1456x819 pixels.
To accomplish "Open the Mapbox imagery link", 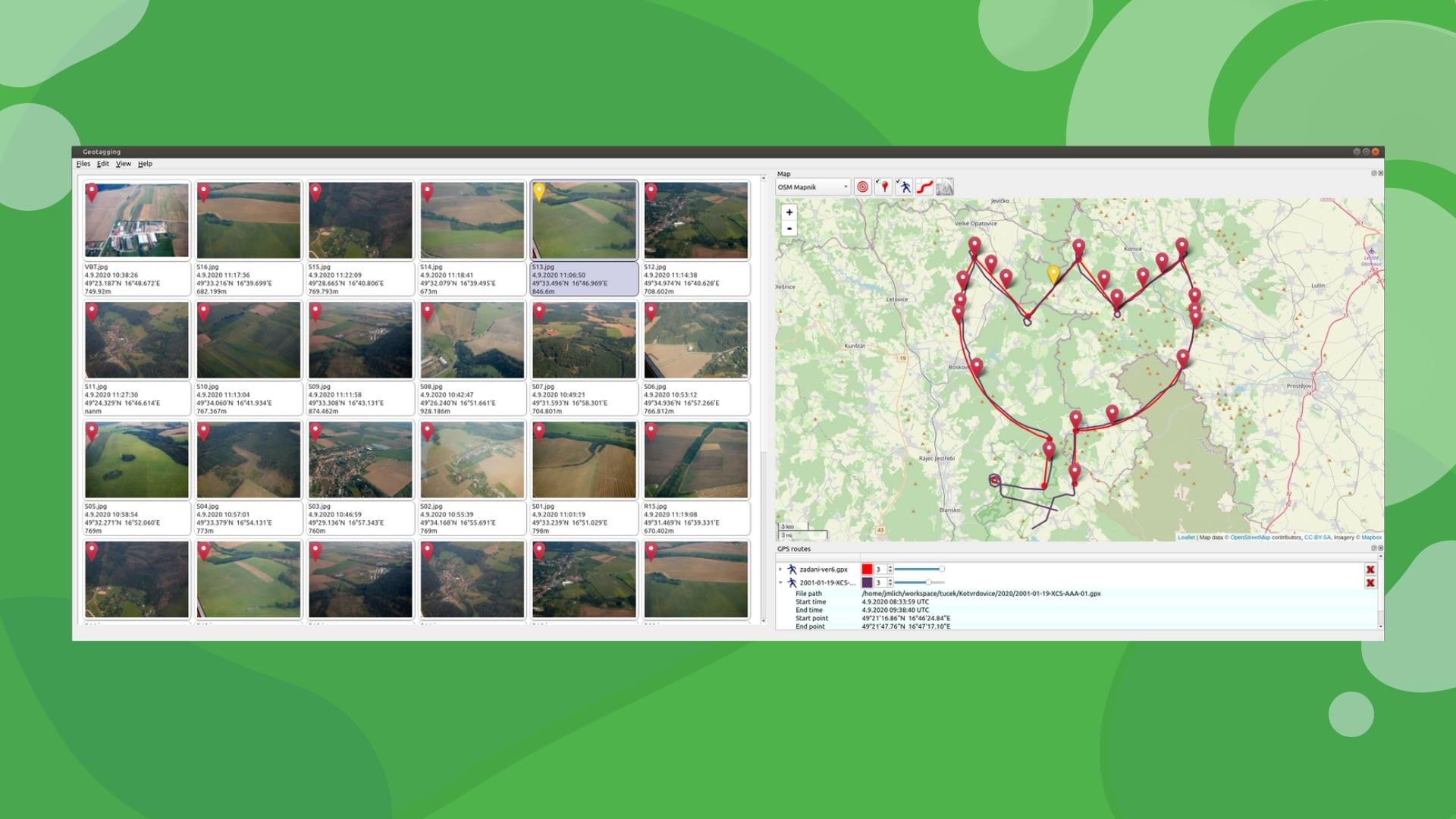I will (1371, 538).
